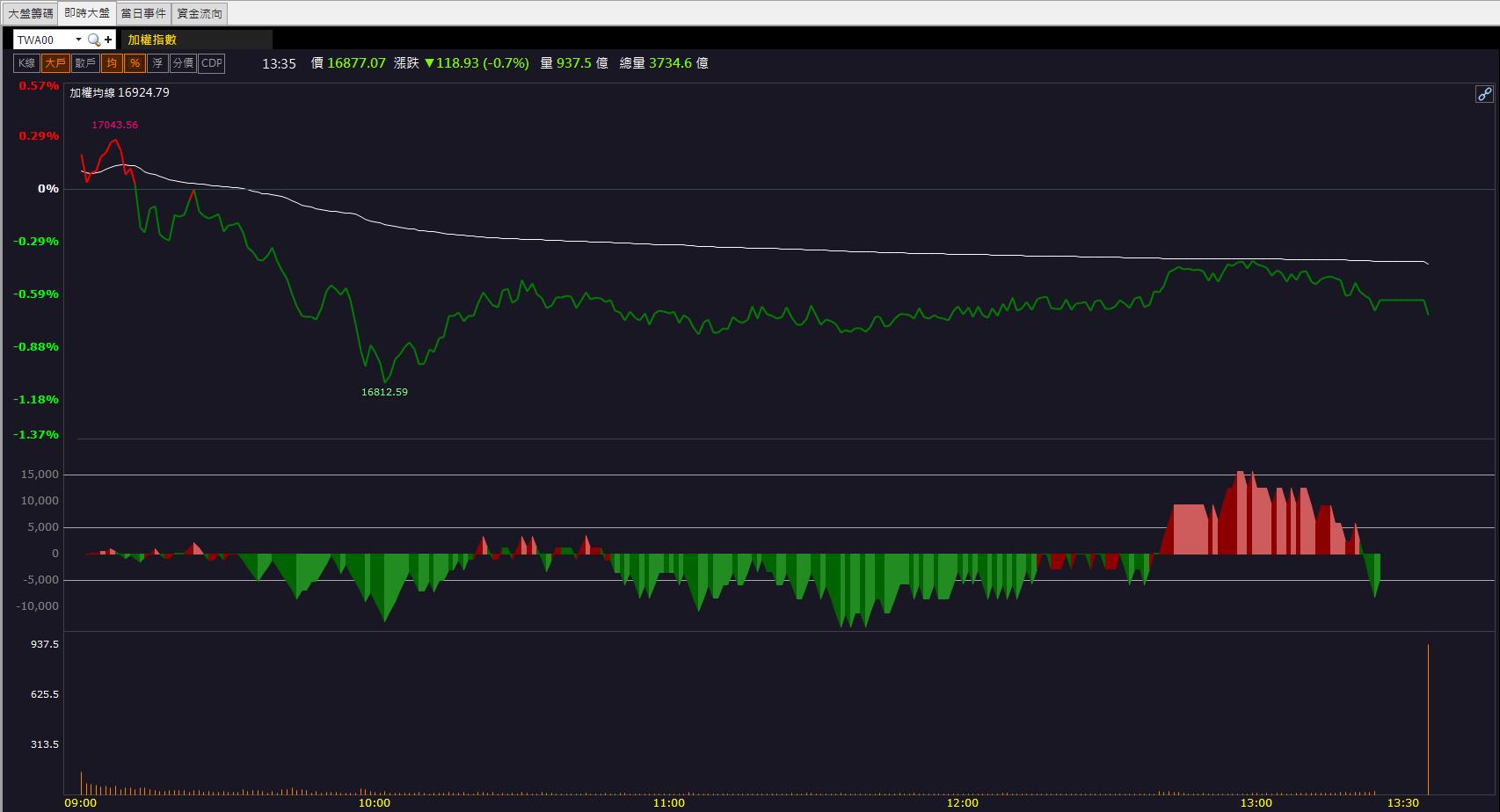Toggle the 散戶 indicator button

point(85,63)
